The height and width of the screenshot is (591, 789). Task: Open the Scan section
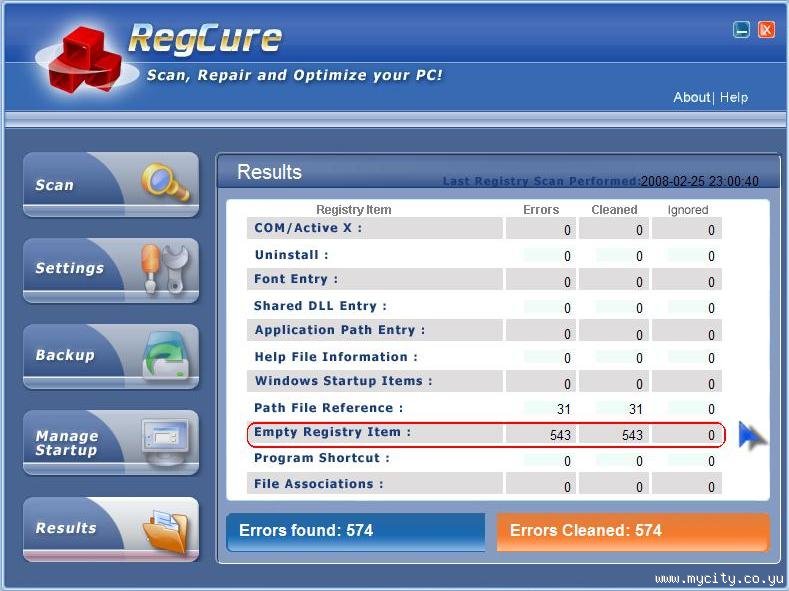[x=111, y=185]
